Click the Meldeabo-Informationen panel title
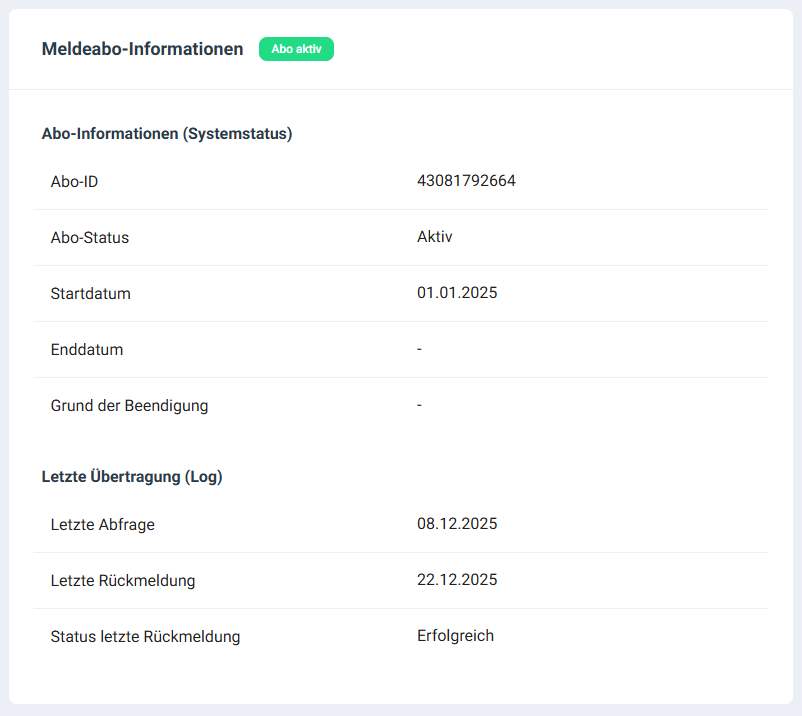This screenshot has height=716, width=802. pos(142,49)
